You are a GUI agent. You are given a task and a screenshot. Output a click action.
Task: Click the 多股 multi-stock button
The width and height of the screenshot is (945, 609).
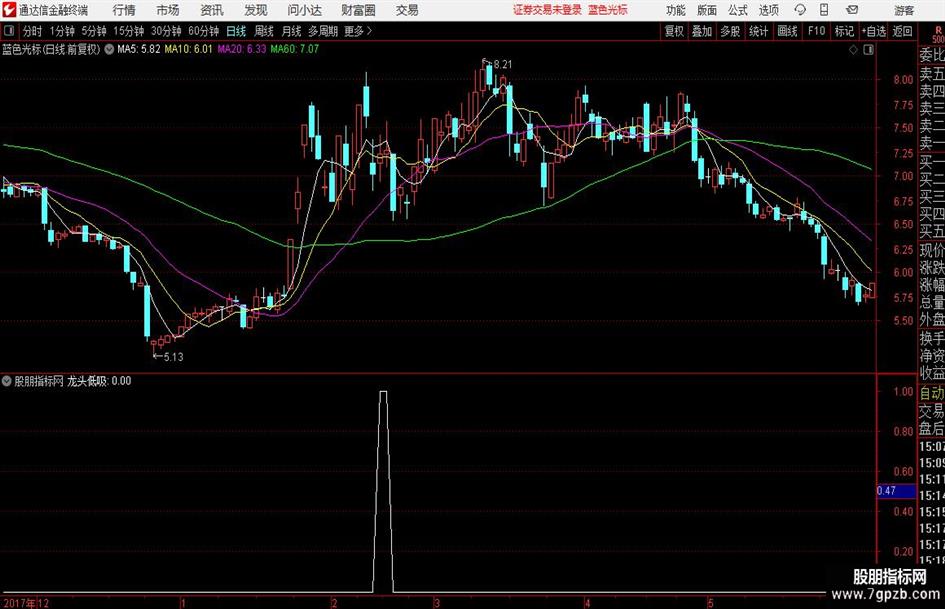click(730, 31)
